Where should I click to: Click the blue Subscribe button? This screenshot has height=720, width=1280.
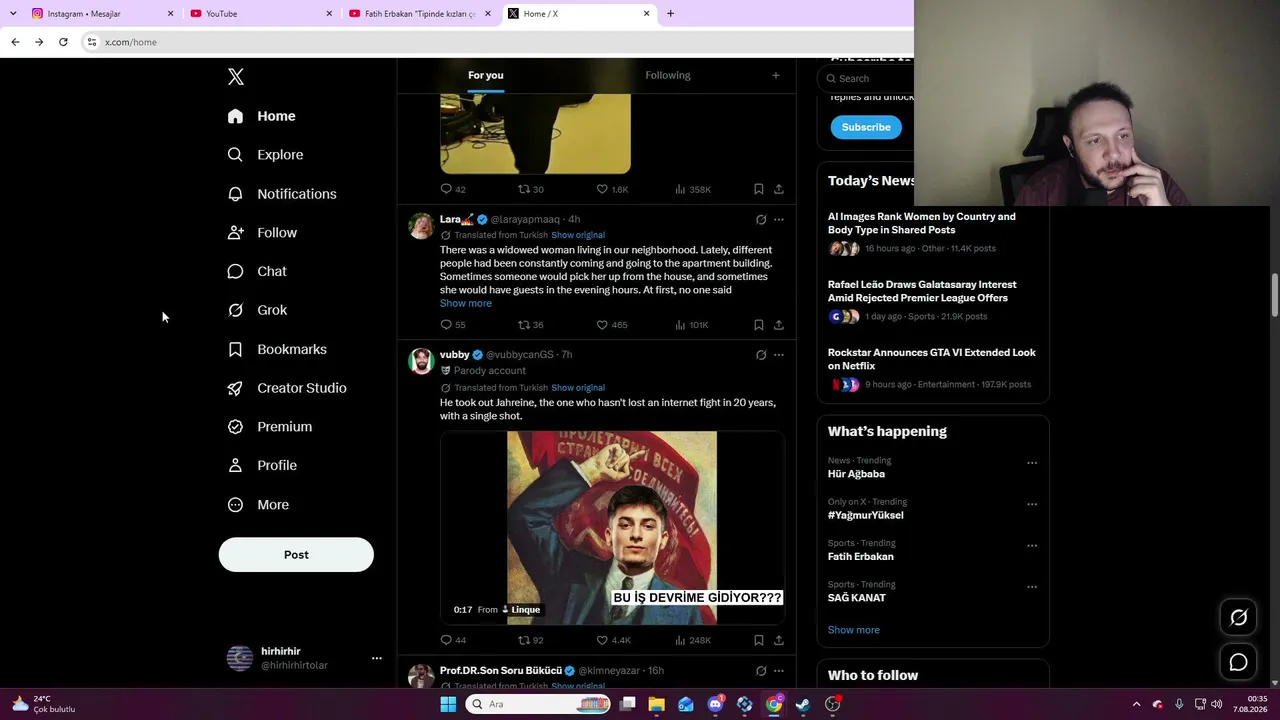click(866, 127)
